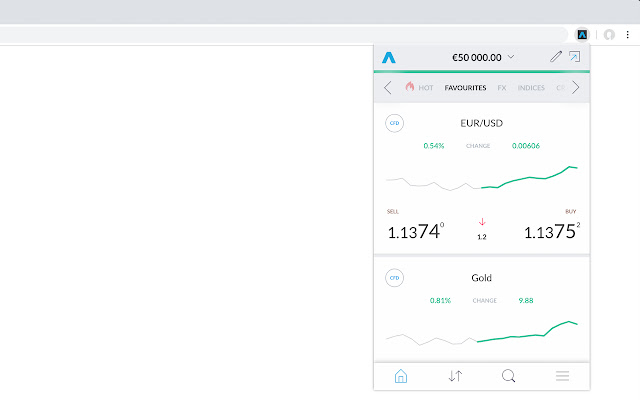Select the FAVOURITES tab
Image resolution: width=640 pixels, height=400 pixels.
(465, 88)
